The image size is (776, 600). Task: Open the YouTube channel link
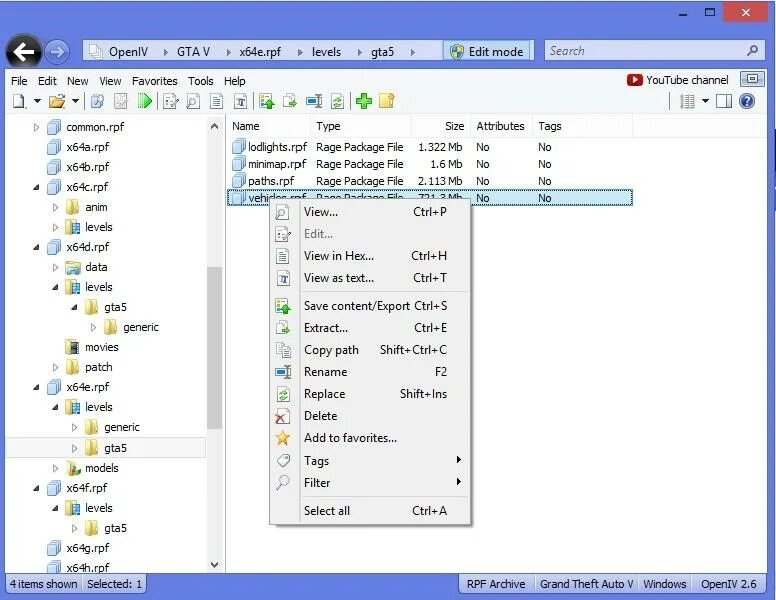pyautogui.click(x=678, y=80)
